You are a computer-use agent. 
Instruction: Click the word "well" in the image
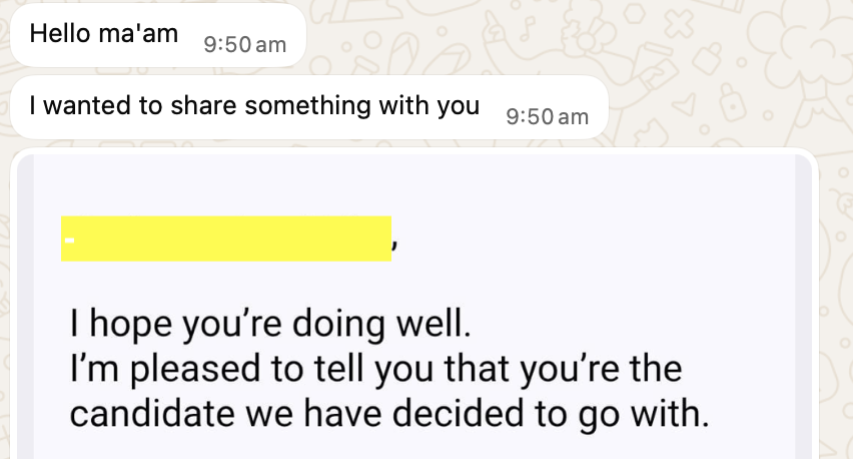point(435,325)
